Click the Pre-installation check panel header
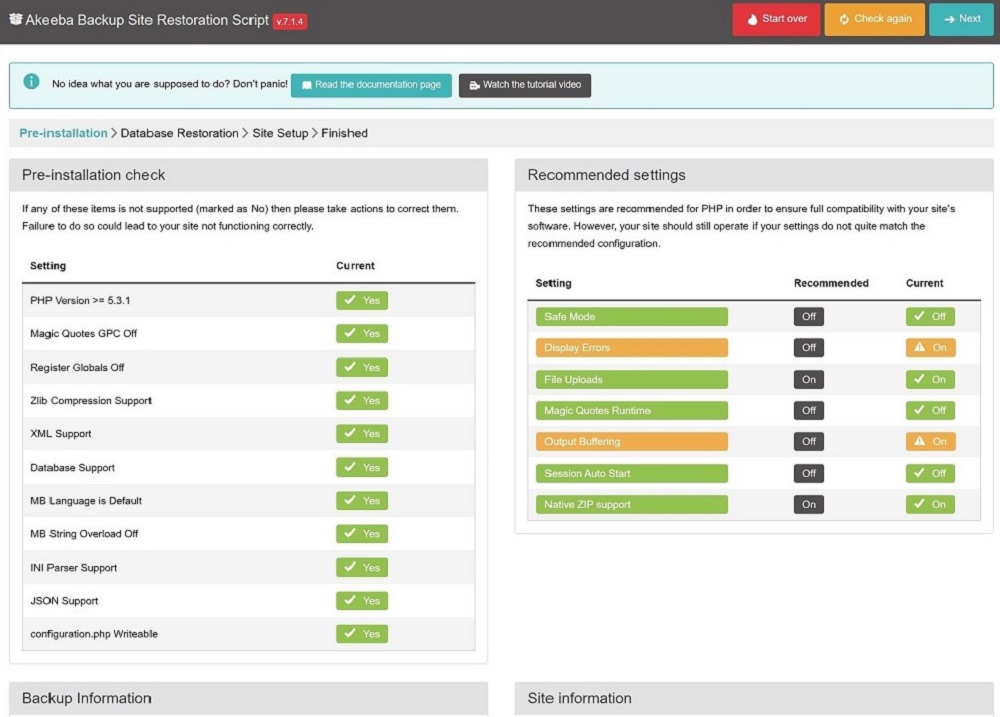 249,175
